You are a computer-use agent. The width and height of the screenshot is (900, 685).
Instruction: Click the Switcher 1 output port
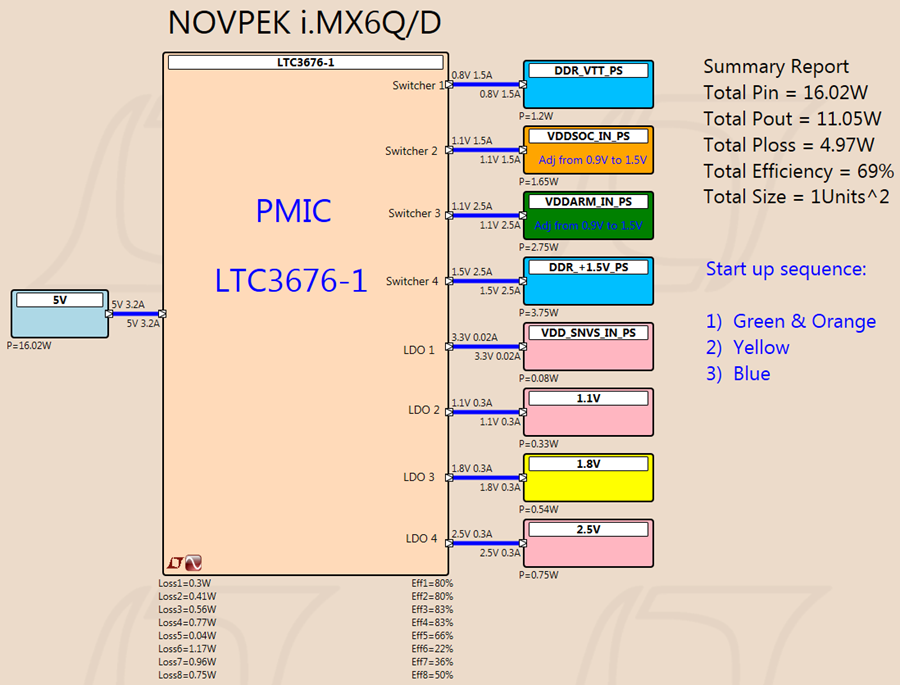click(x=449, y=84)
